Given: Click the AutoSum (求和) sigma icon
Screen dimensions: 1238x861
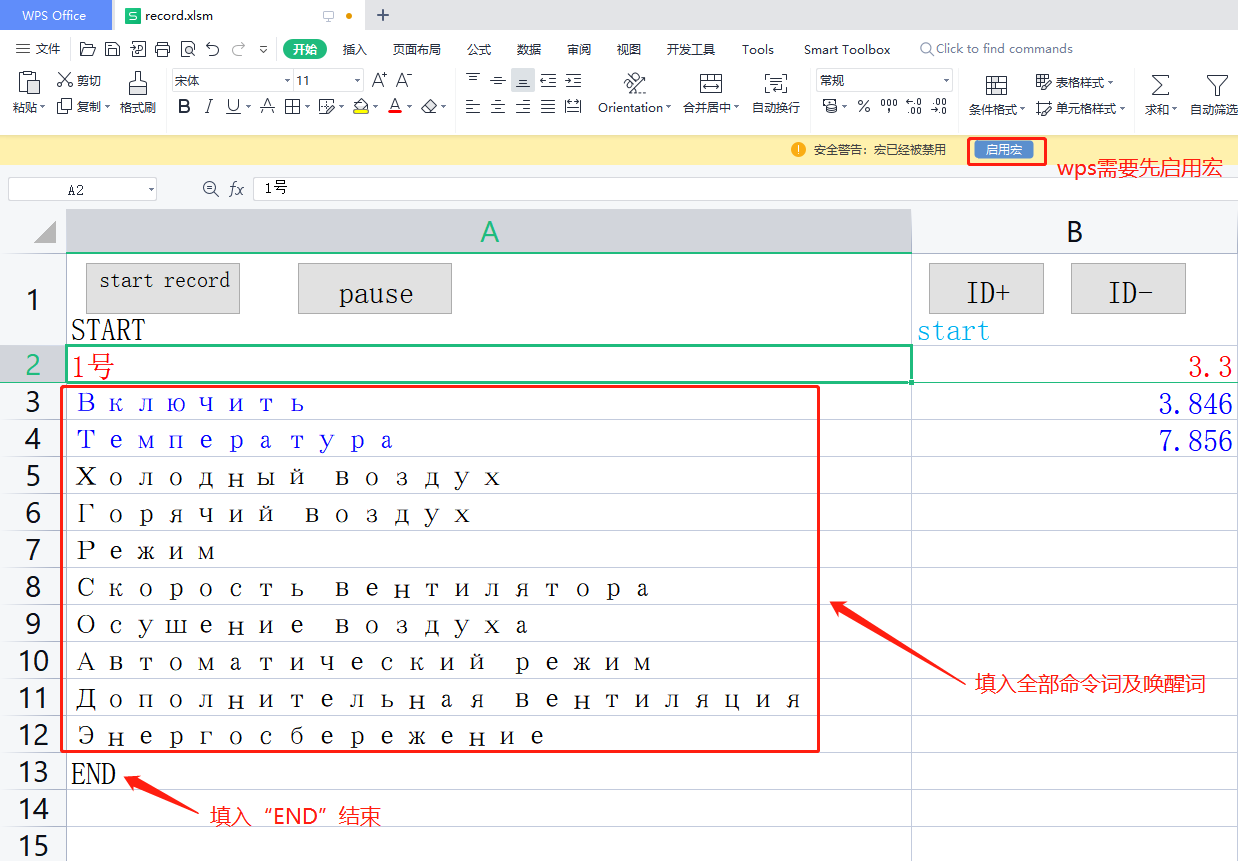Looking at the screenshot, I should tap(1160, 84).
